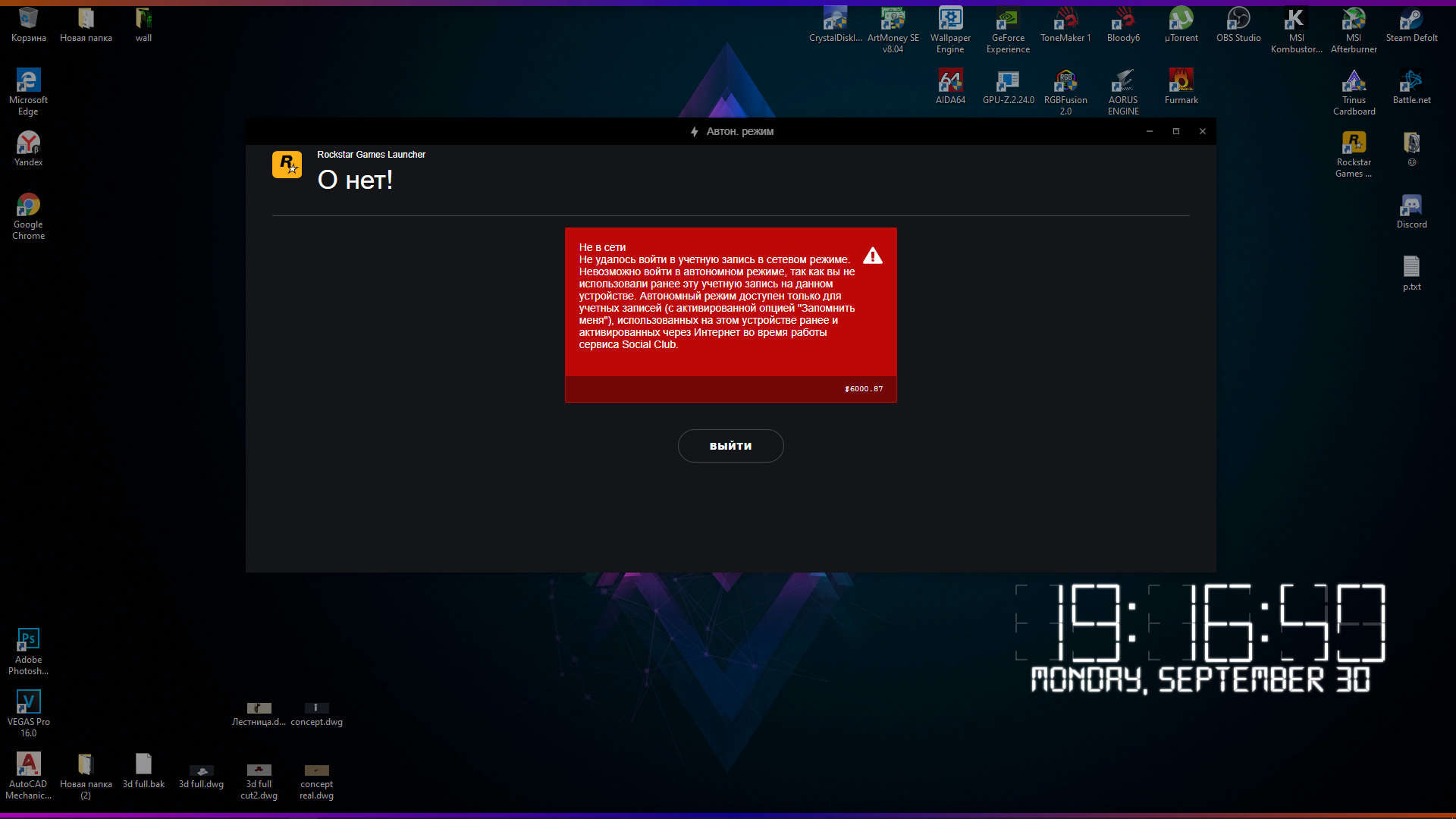Select the Steam Defolt desktop shortcut
This screenshot has height=819, width=1456.
pyautogui.click(x=1411, y=24)
